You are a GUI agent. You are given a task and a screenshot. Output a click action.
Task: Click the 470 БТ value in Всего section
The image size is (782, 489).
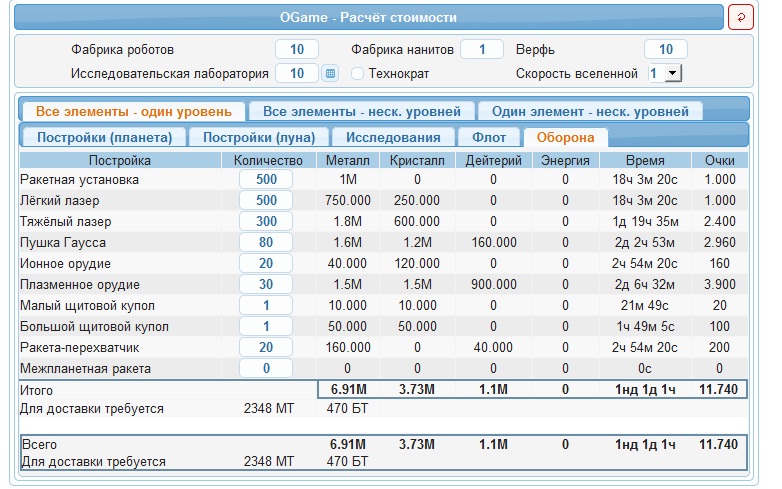347,462
